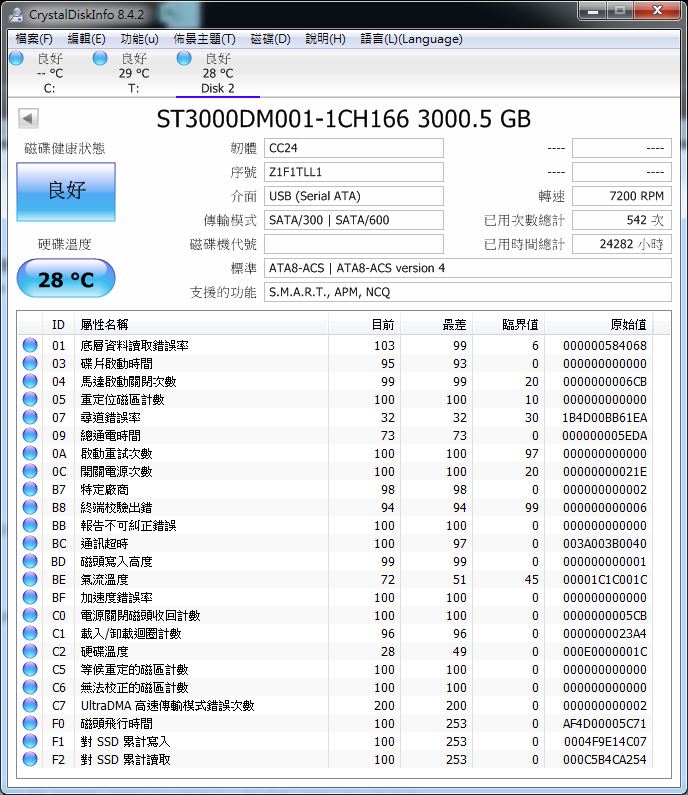Click status icon for attribute BB
The image size is (688, 795).
30,525
